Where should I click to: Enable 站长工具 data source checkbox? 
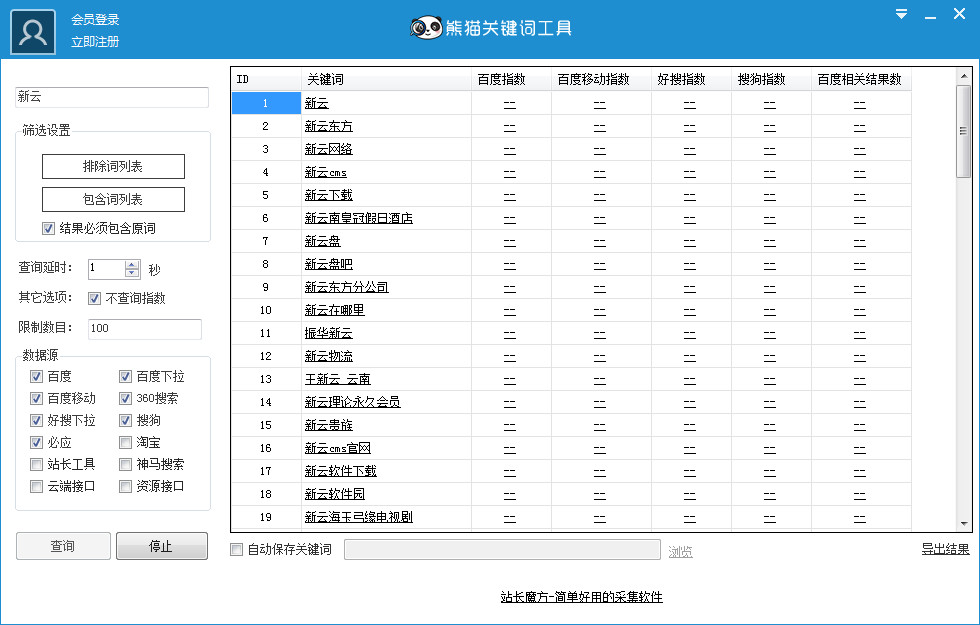pyautogui.click(x=36, y=464)
